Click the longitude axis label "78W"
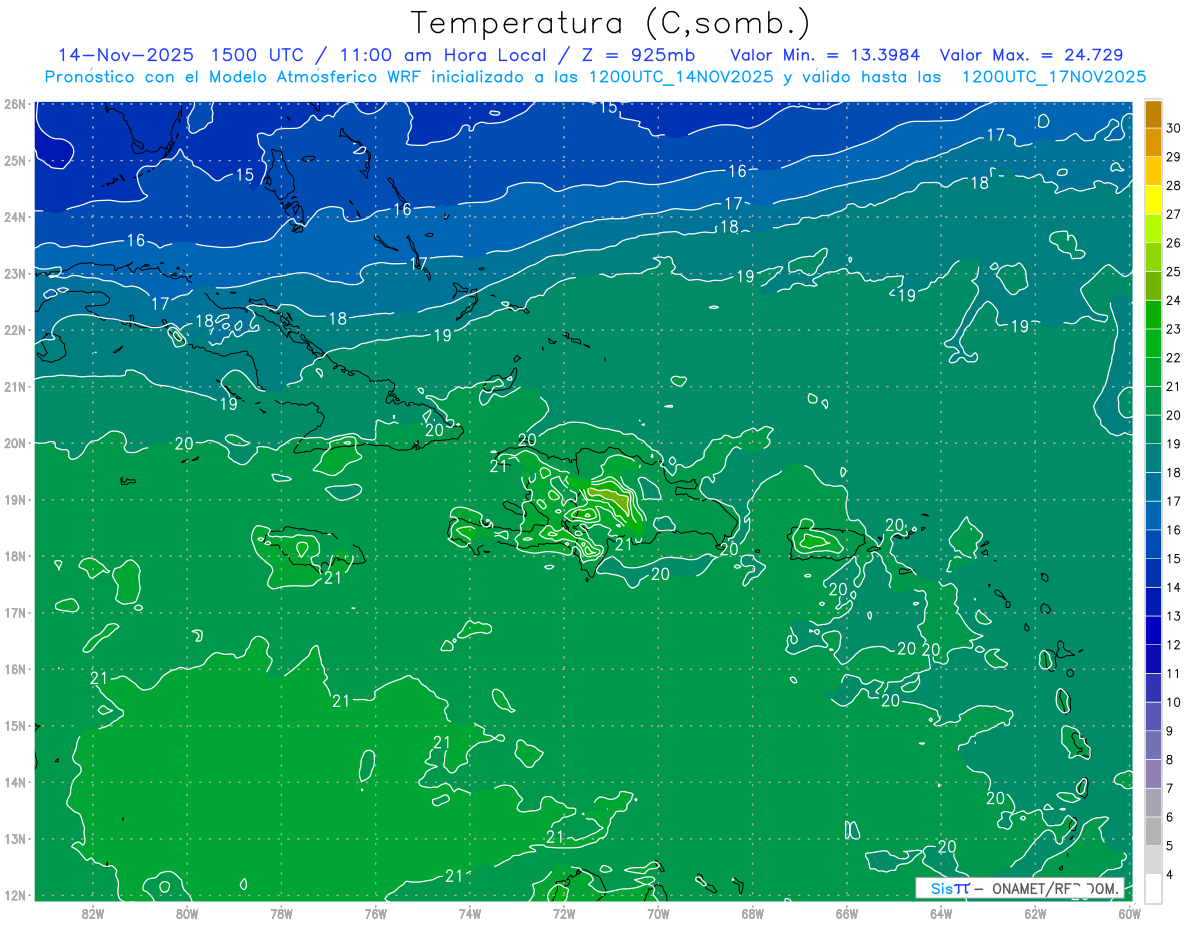 point(281,913)
